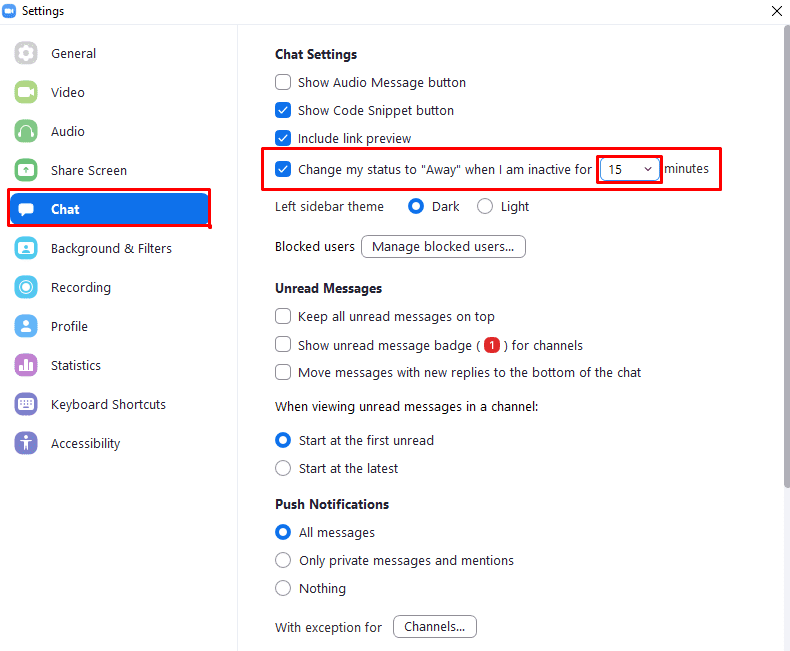The image size is (790, 651).
Task: Enable Show Audio Message button checkbox
Action: point(283,82)
